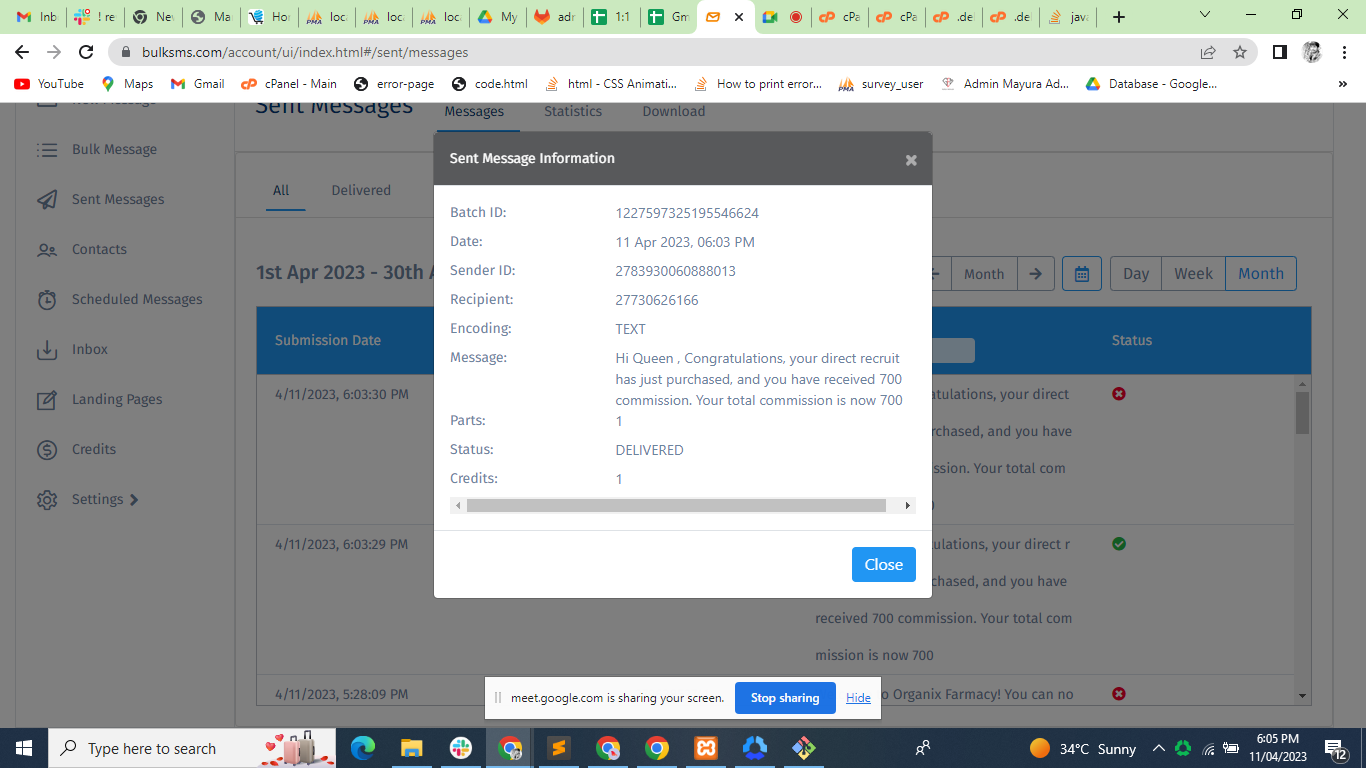Open the Statistics tab
Screen dimensions: 1366x768
click(x=573, y=112)
